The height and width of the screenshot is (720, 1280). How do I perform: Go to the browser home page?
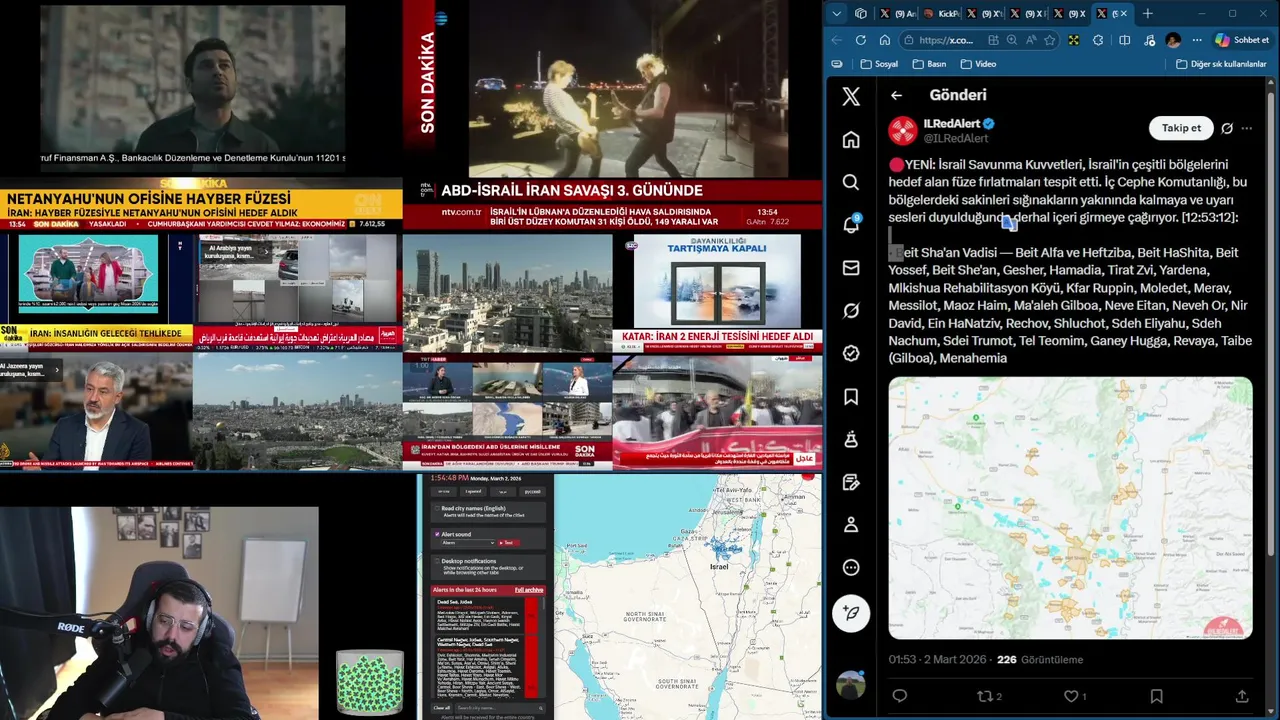(885, 40)
